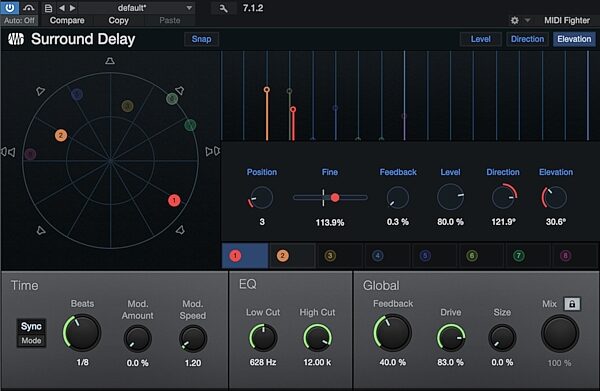Switch to the Level view tab
The width and height of the screenshot is (600, 391).
tap(481, 39)
